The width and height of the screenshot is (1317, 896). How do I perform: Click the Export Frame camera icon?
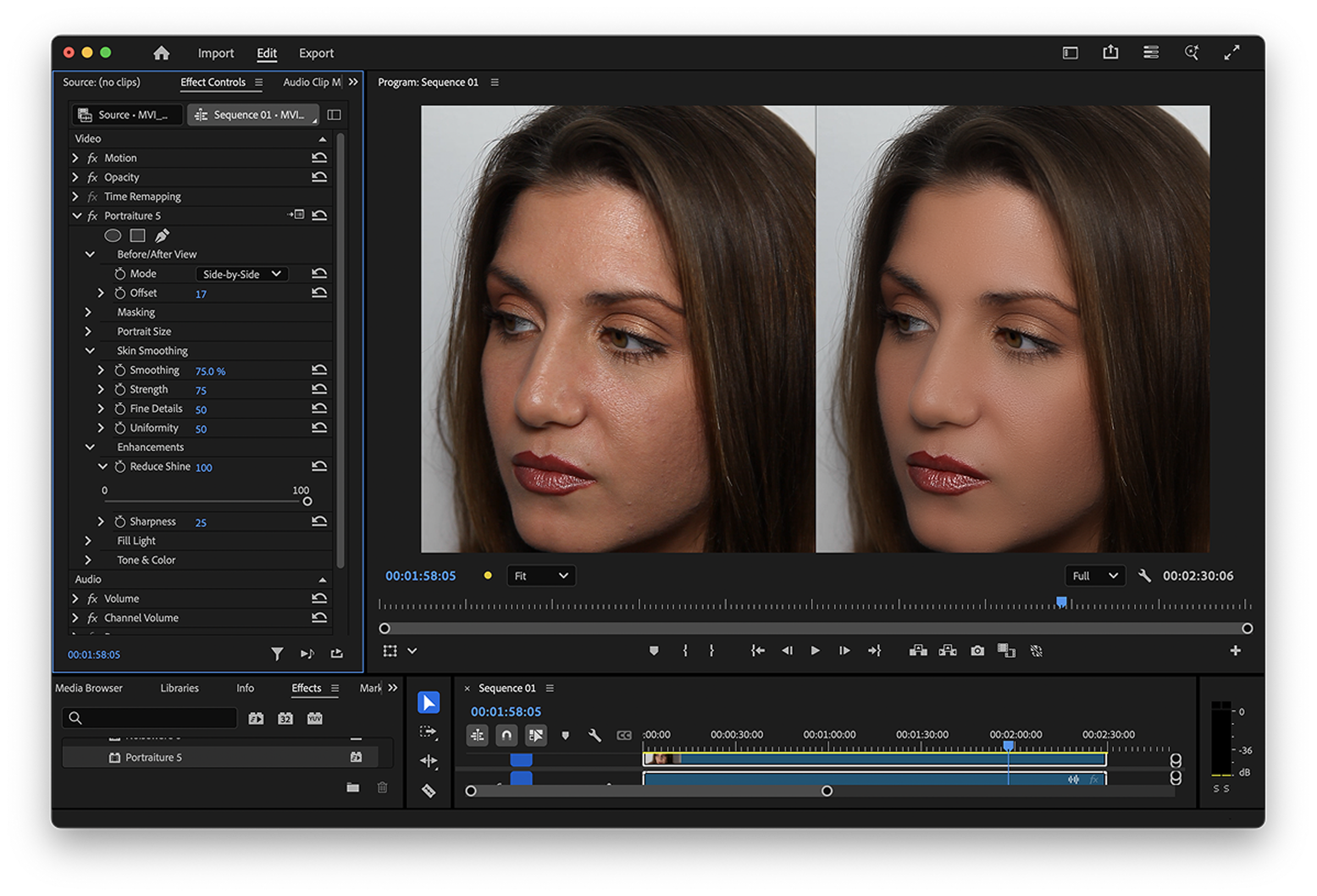[x=977, y=651]
